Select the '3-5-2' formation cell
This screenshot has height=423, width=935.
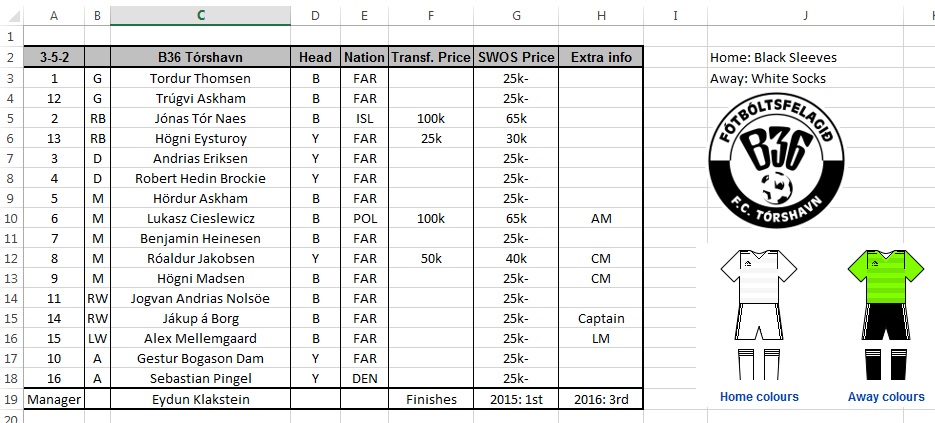click(x=54, y=57)
